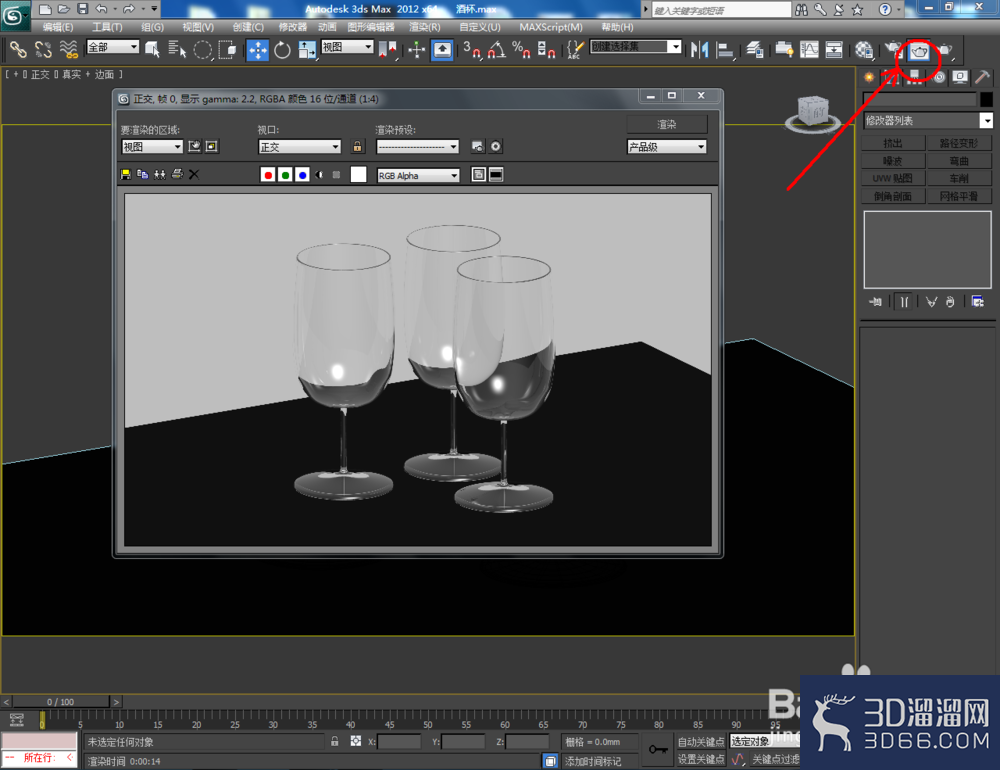Image resolution: width=1000 pixels, height=770 pixels.
Task: Click the 路径变形 modifier button
Action: [x=959, y=143]
